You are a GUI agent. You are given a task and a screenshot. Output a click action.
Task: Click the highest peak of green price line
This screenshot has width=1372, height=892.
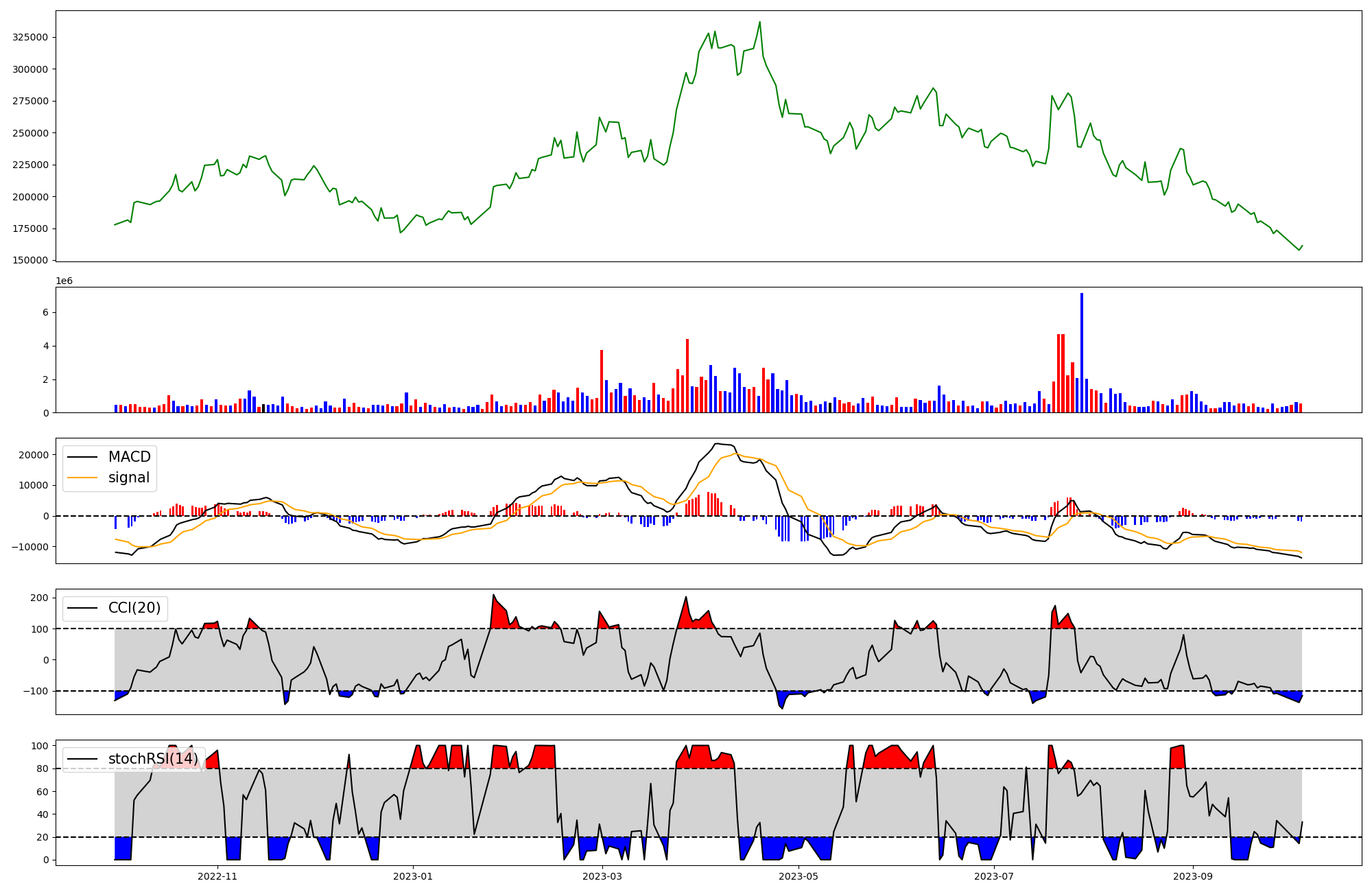759,22
